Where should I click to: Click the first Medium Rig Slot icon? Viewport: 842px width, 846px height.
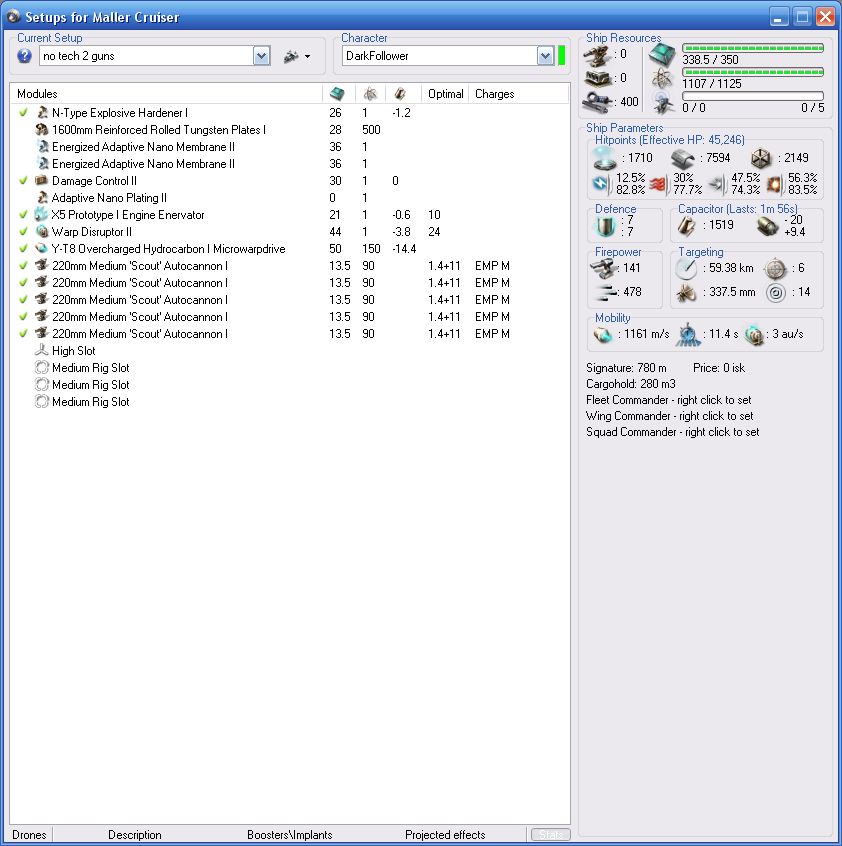(42, 368)
